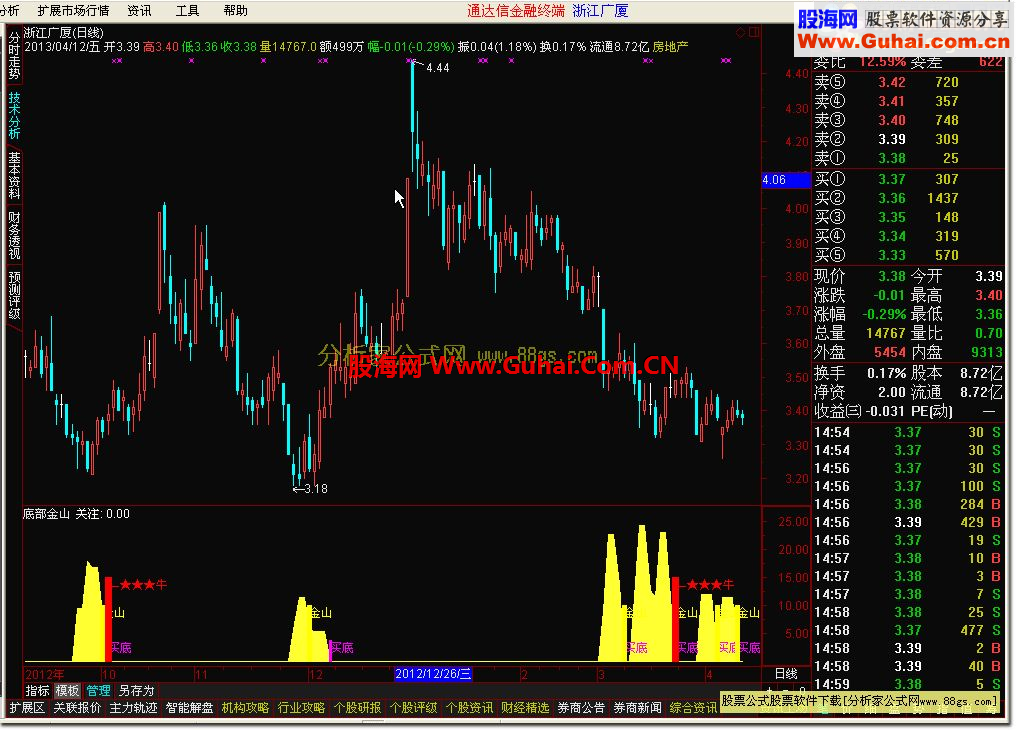The image size is (1016, 730).
Task: Select the 卖③ order row at 3.40
Action: pos(908,120)
